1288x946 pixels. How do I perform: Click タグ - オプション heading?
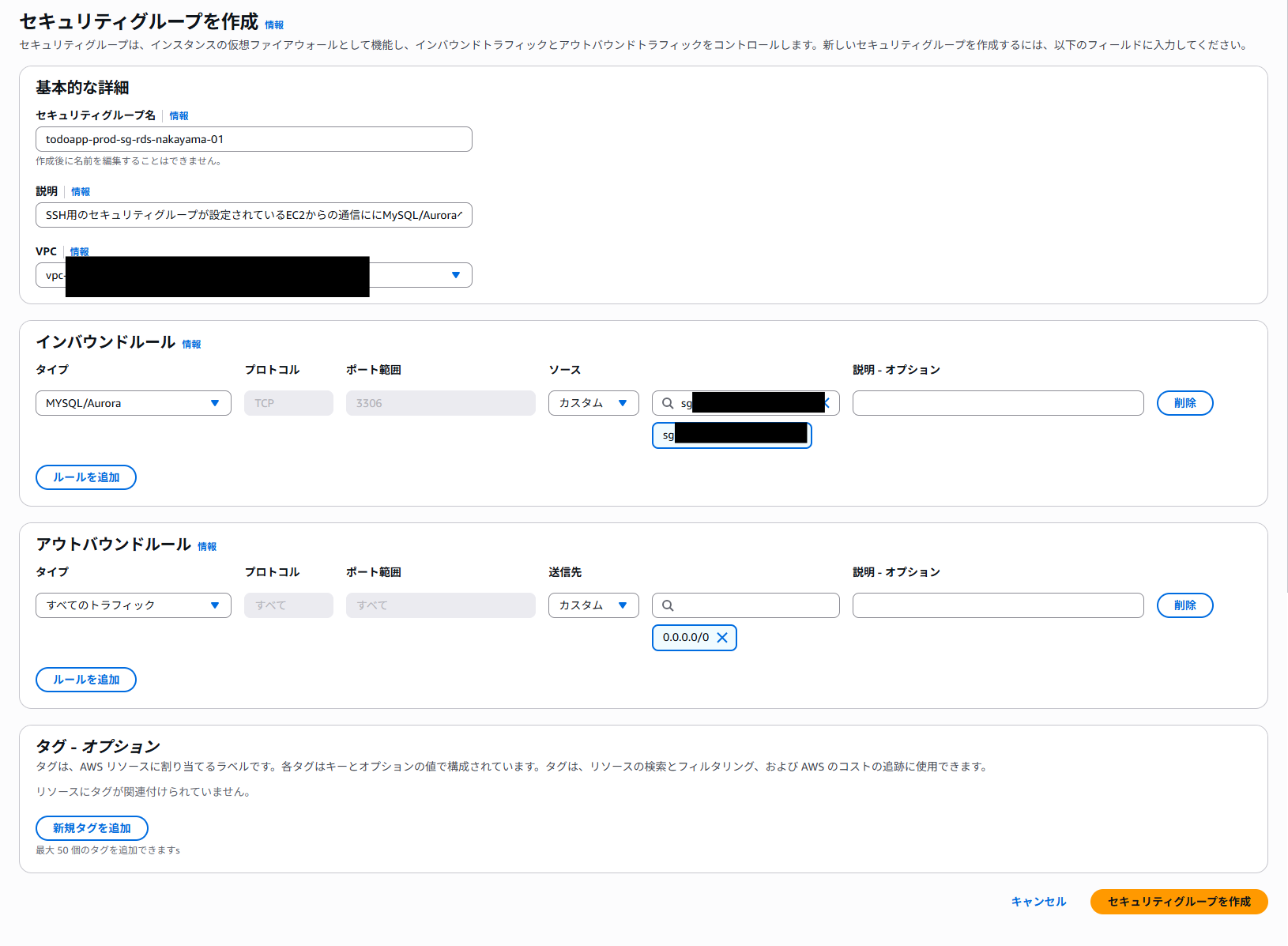tap(98, 746)
